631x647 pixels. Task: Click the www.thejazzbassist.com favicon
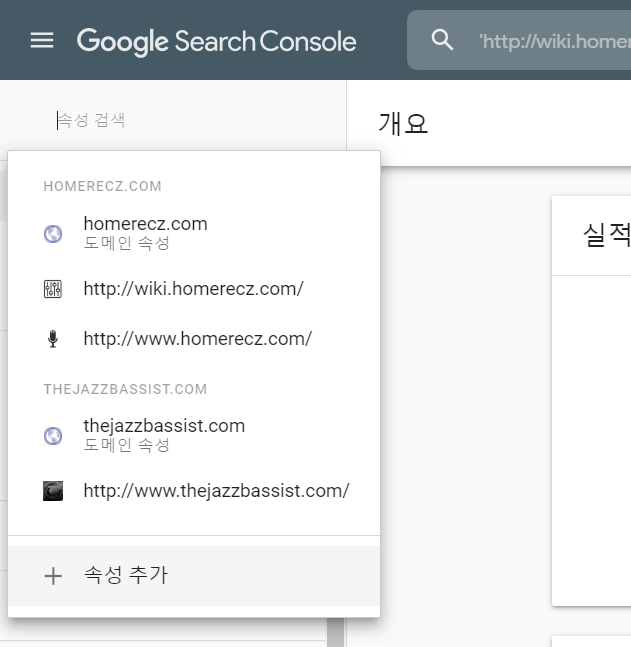pyautogui.click(x=53, y=491)
